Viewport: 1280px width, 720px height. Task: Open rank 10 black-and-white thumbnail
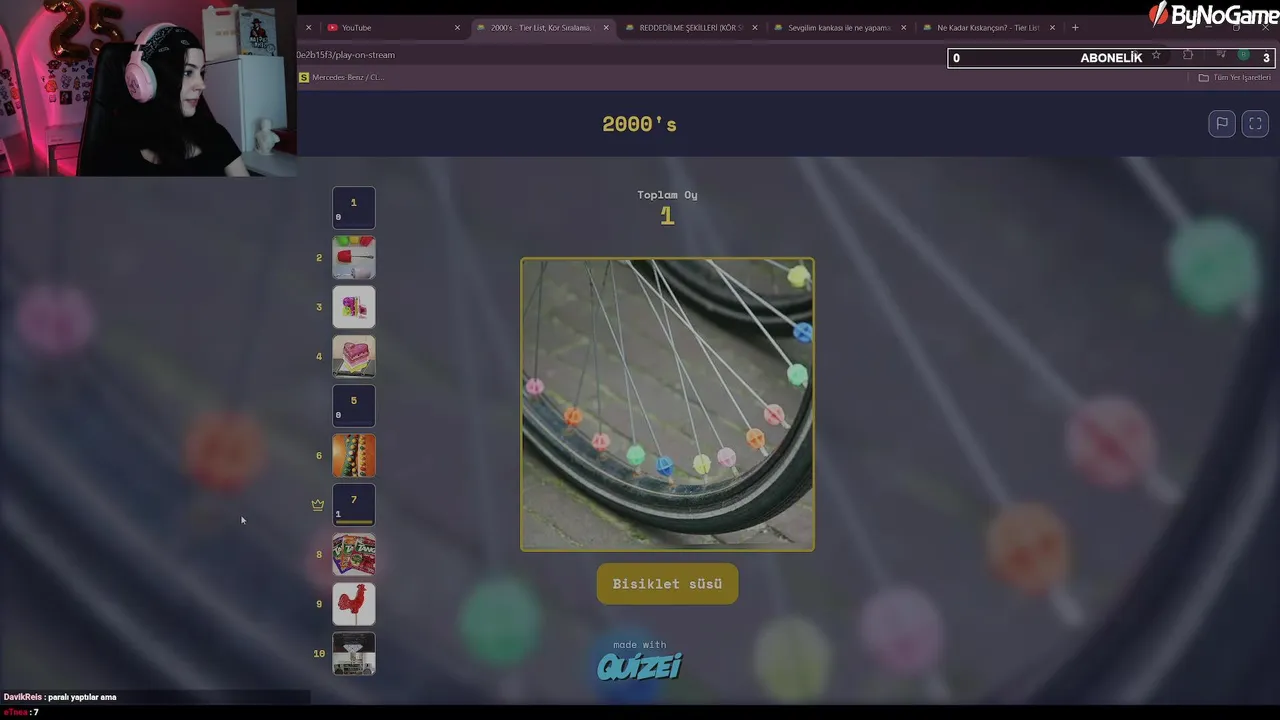click(x=354, y=653)
